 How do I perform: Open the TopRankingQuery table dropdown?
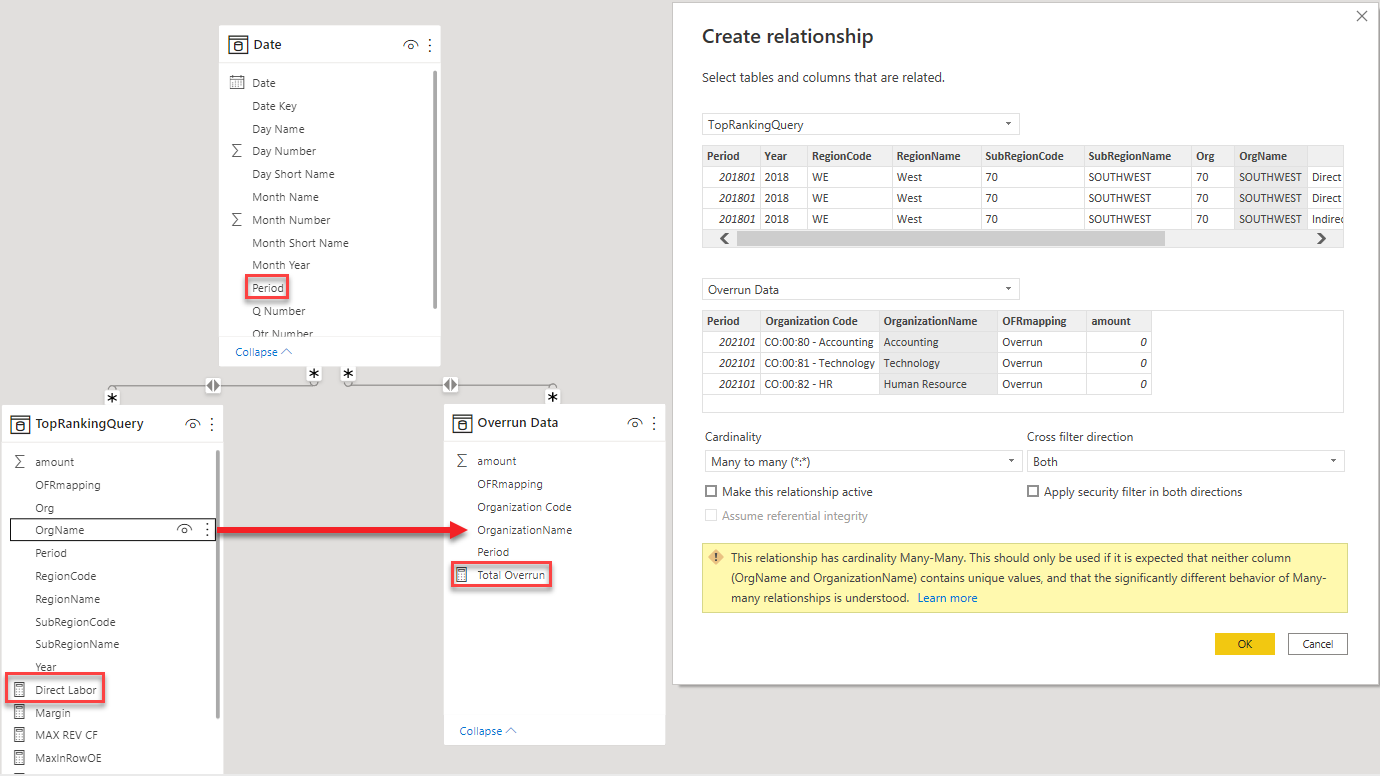tap(861, 125)
